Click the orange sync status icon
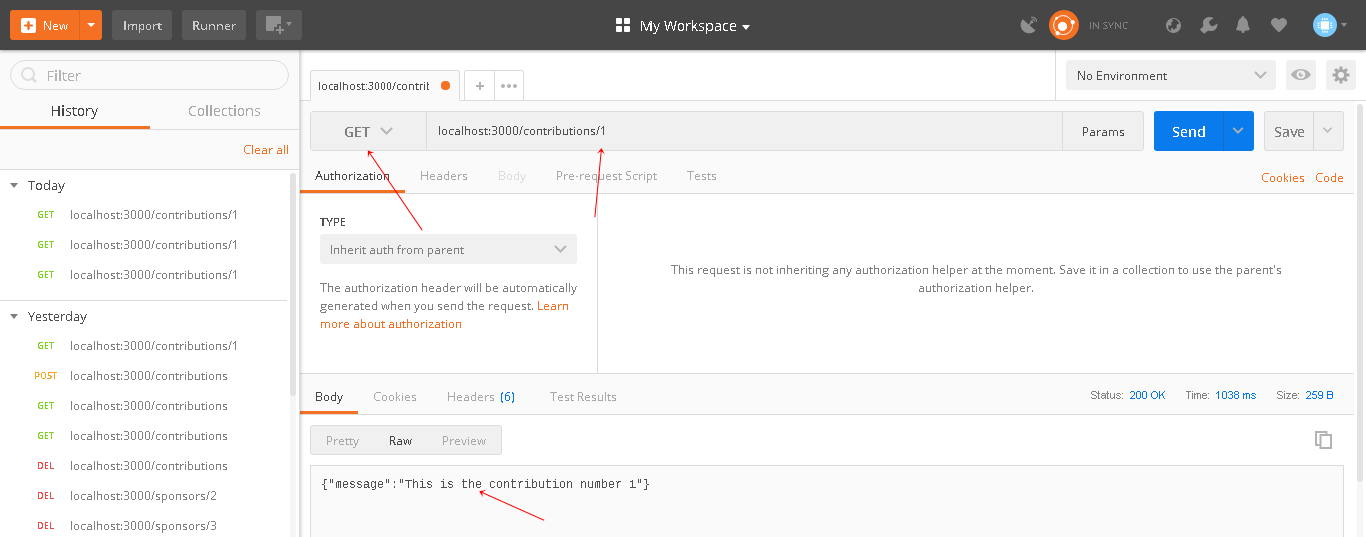Screen dimensions: 1366x537 pos(1064,25)
